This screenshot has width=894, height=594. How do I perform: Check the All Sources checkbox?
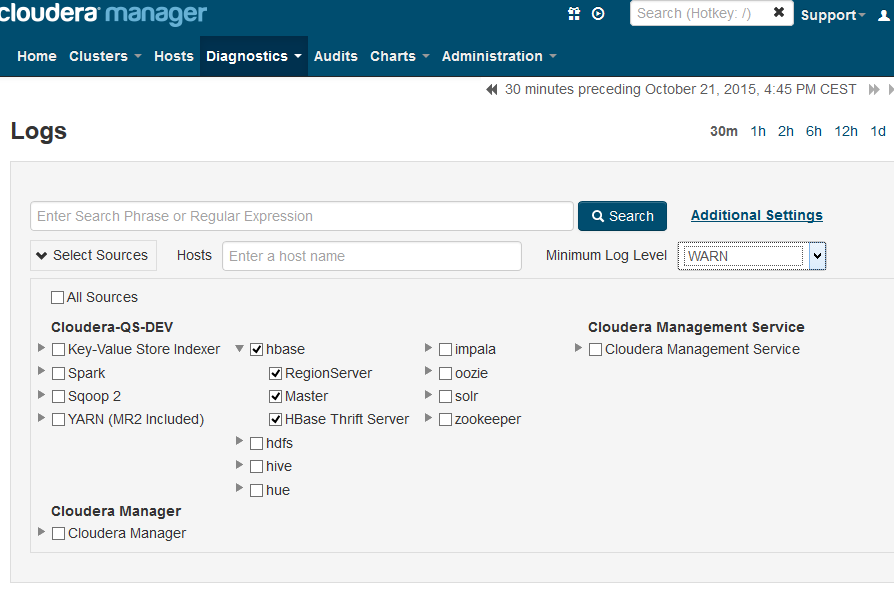pyautogui.click(x=57, y=298)
